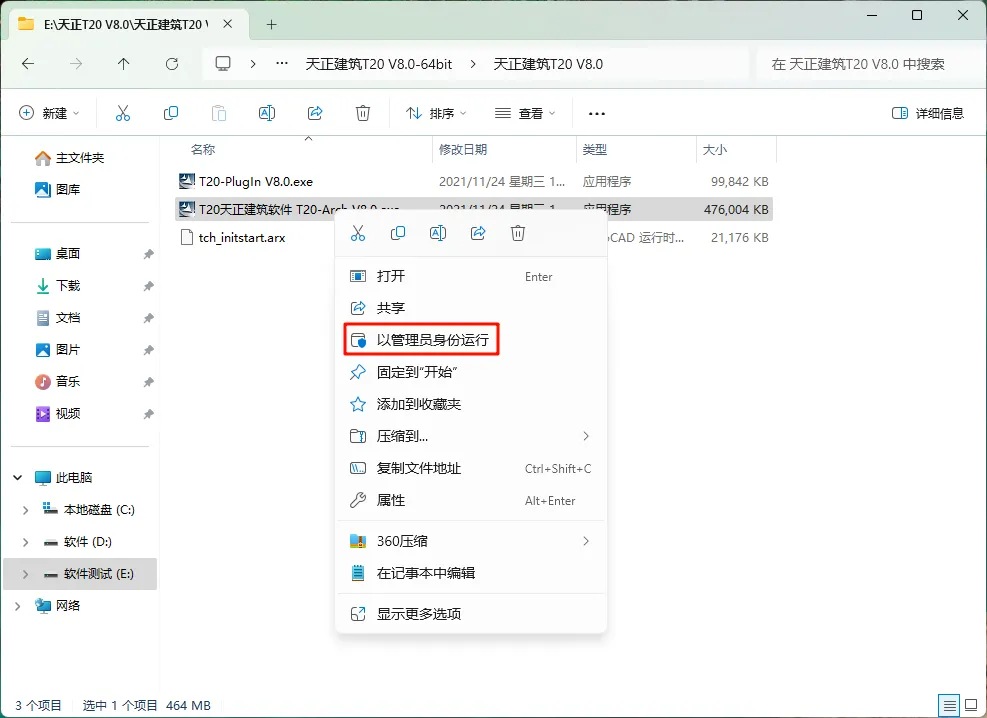987x718 pixels.
Task: Open 视频 in quick access
Action: tap(57, 413)
